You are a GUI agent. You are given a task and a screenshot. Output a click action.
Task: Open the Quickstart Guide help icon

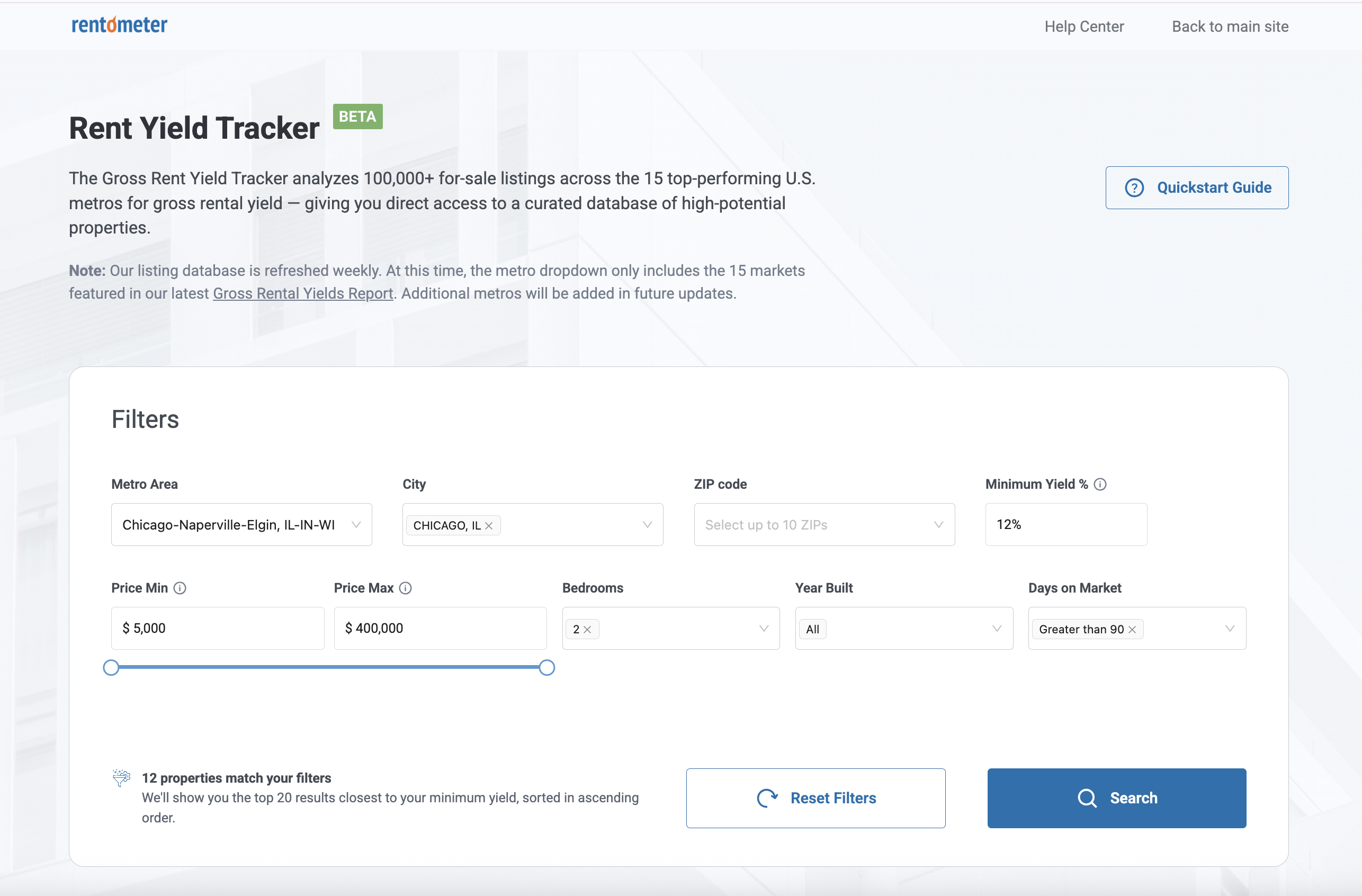[1134, 187]
